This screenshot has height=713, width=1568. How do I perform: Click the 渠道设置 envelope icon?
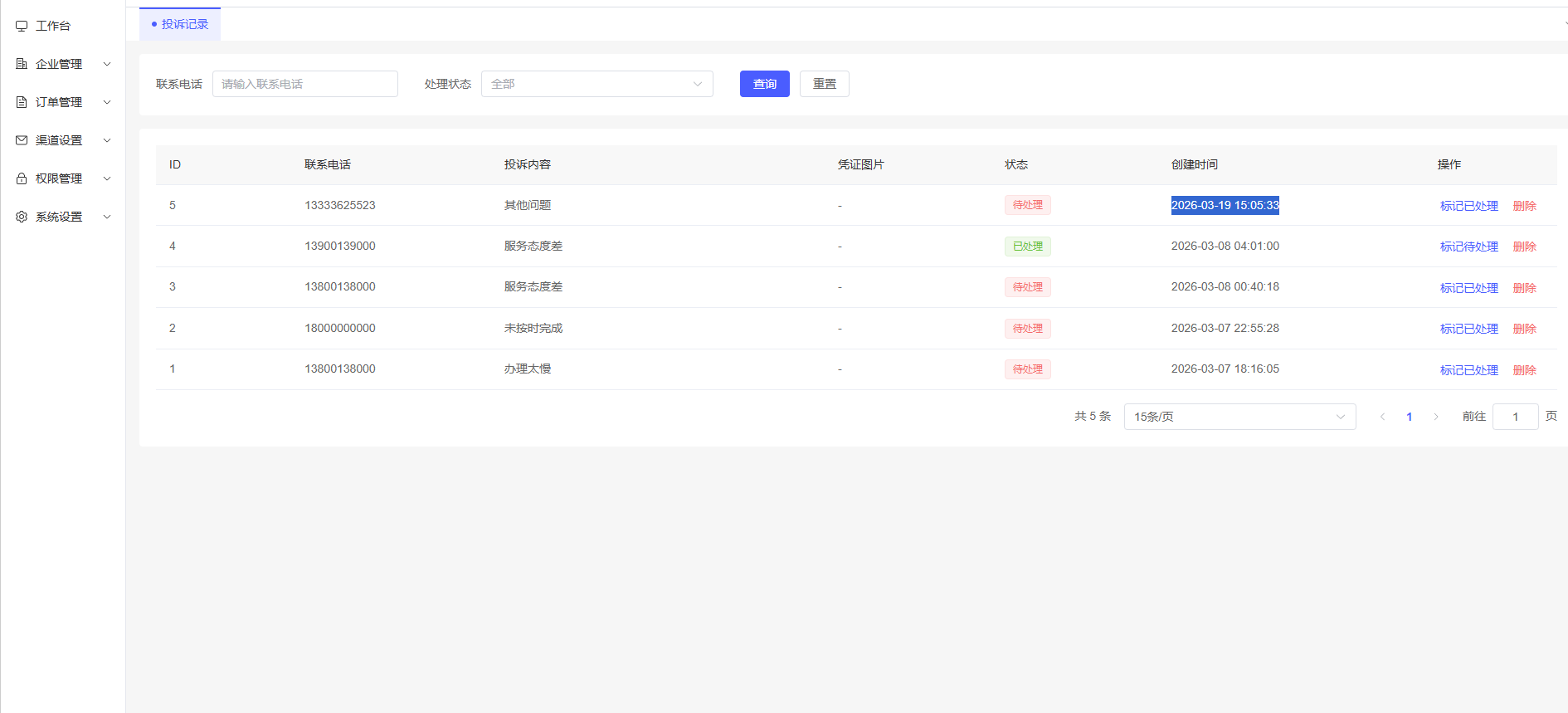pyautogui.click(x=22, y=140)
